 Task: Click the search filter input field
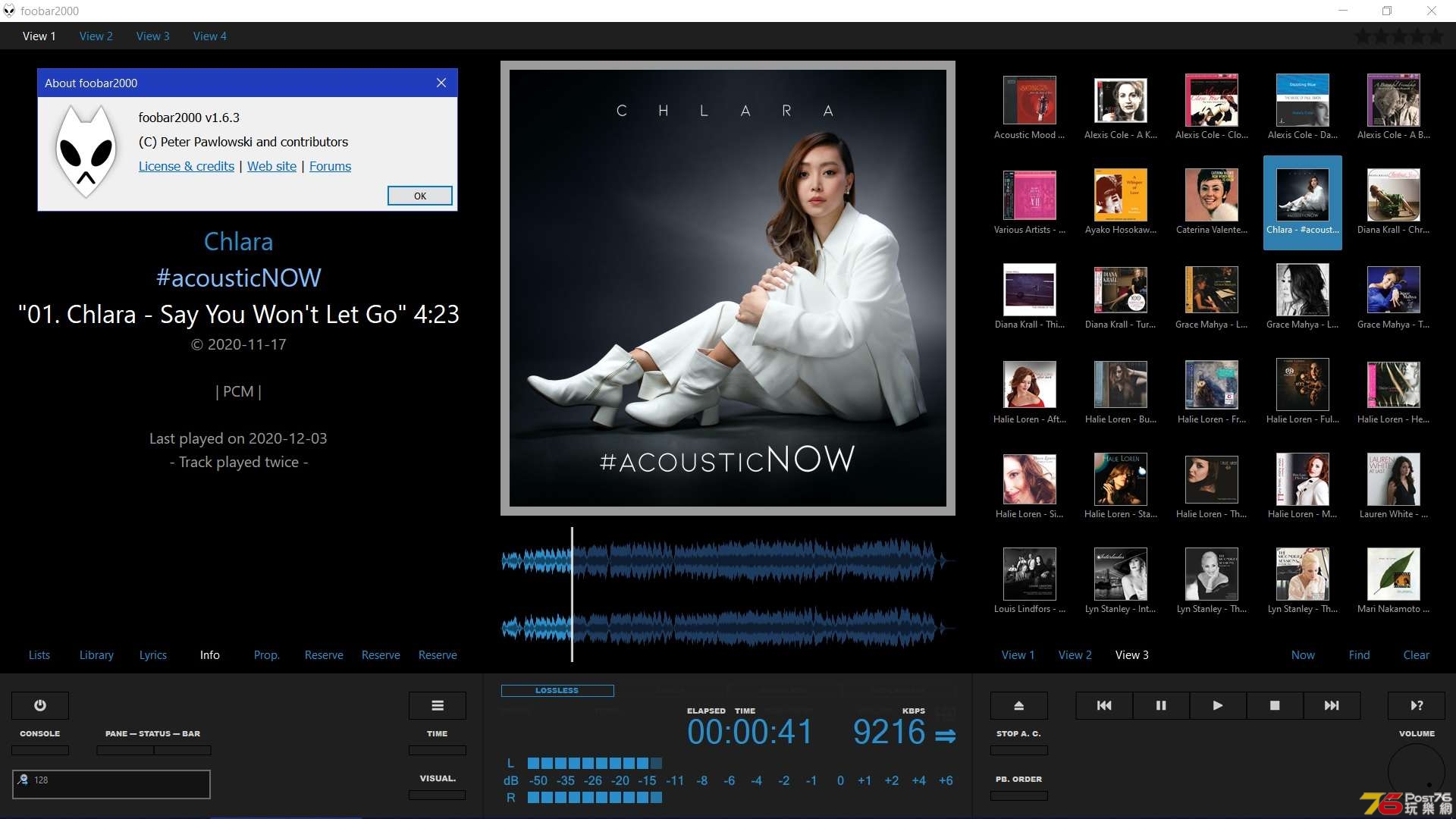(111, 784)
